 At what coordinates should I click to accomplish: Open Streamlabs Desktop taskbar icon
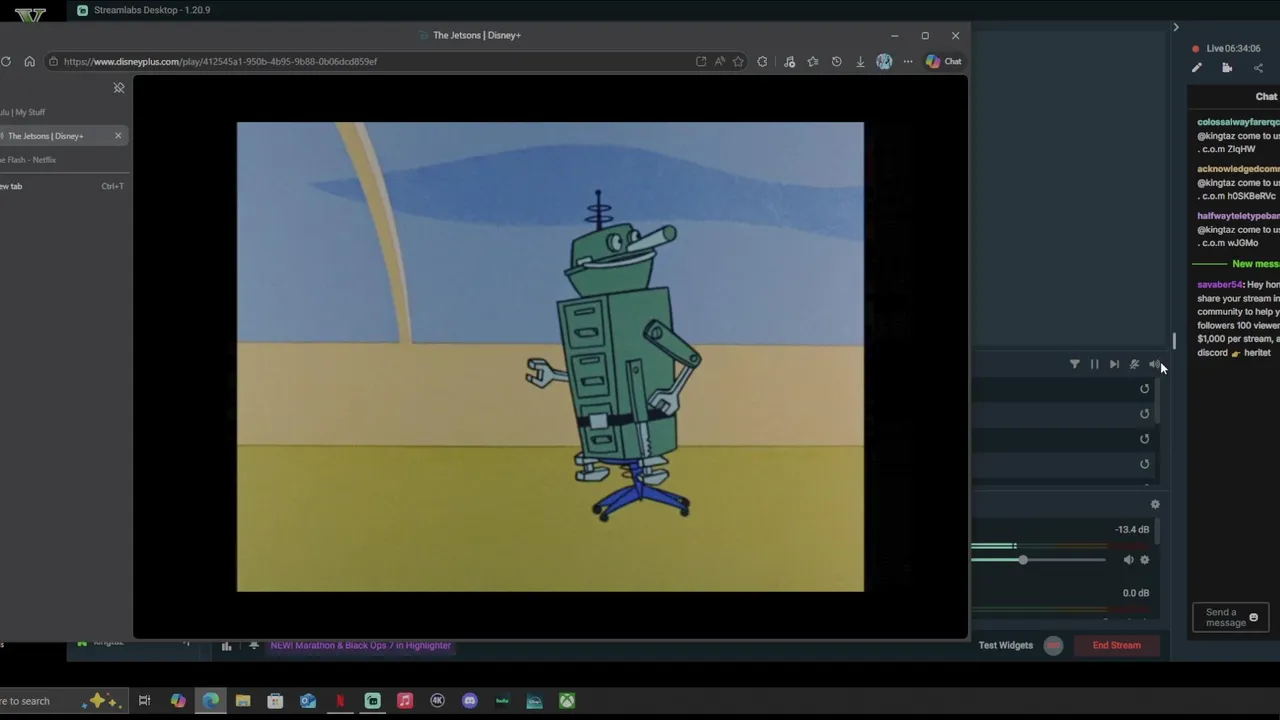[x=373, y=701]
